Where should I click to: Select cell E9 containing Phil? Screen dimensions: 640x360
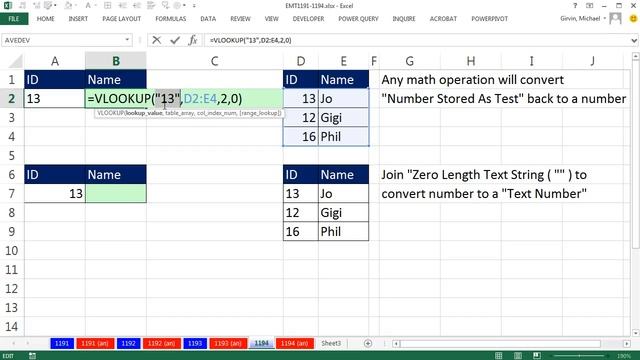click(x=343, y=231)
